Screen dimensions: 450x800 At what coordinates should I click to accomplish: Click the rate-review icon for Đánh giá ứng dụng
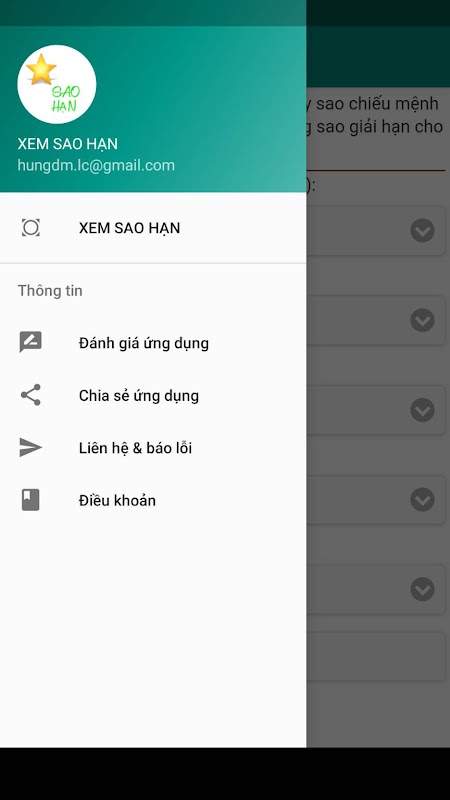(x=31, y=342)
